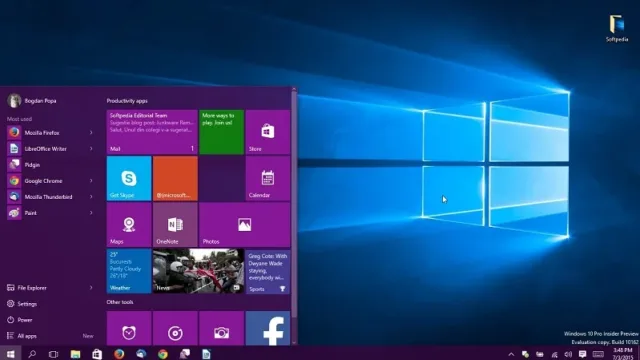640x360 pixels.
Task: Open the Groove Music tile
Action: point(175,329)
